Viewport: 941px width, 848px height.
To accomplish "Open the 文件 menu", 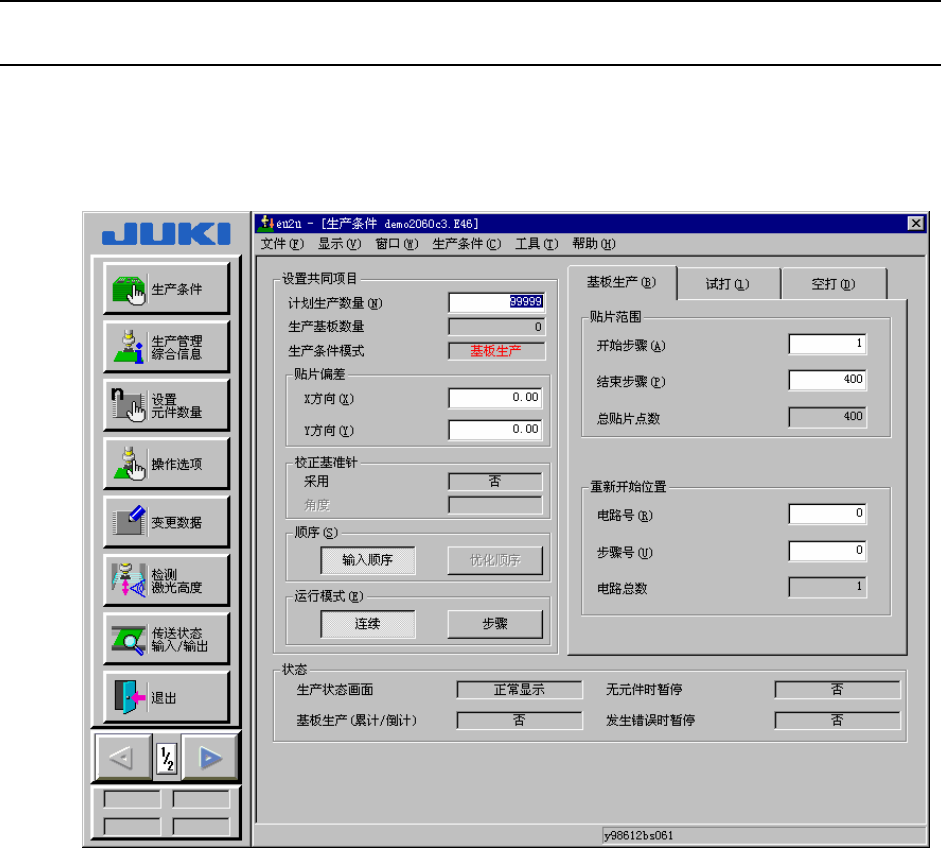I will click(x=284, y=243).
